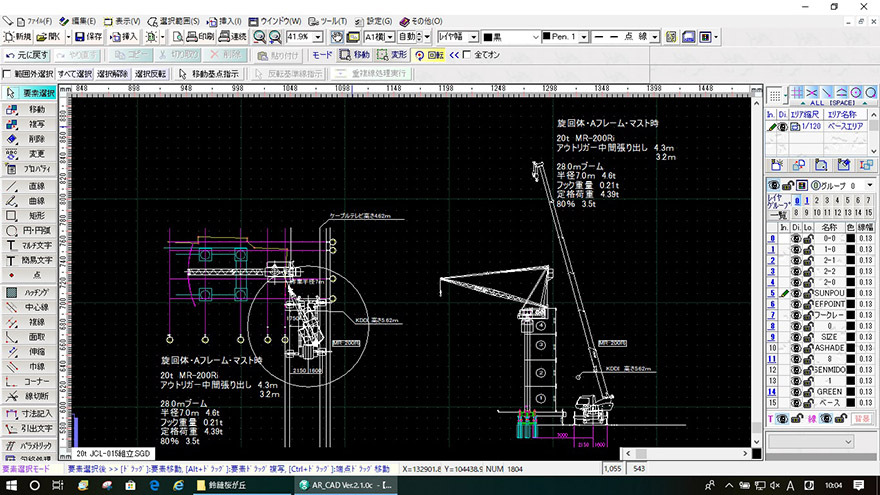
Task: Click the 移動基点指示 button
Action: coord(209,74)
